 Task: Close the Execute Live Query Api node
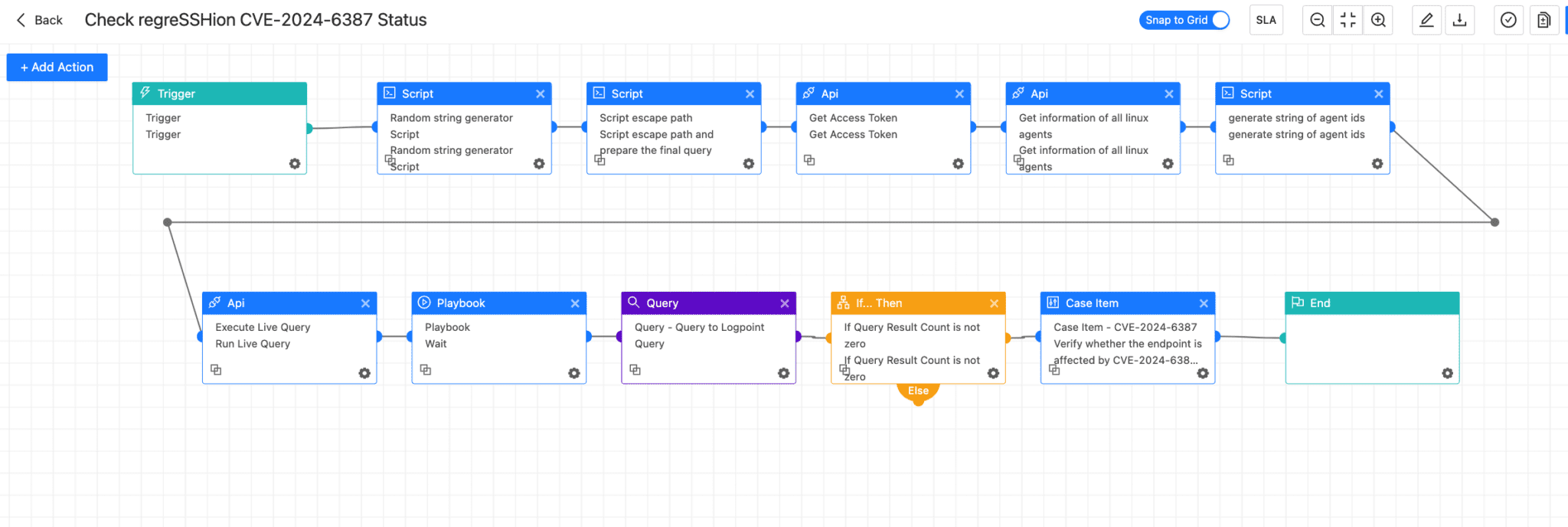365,303
